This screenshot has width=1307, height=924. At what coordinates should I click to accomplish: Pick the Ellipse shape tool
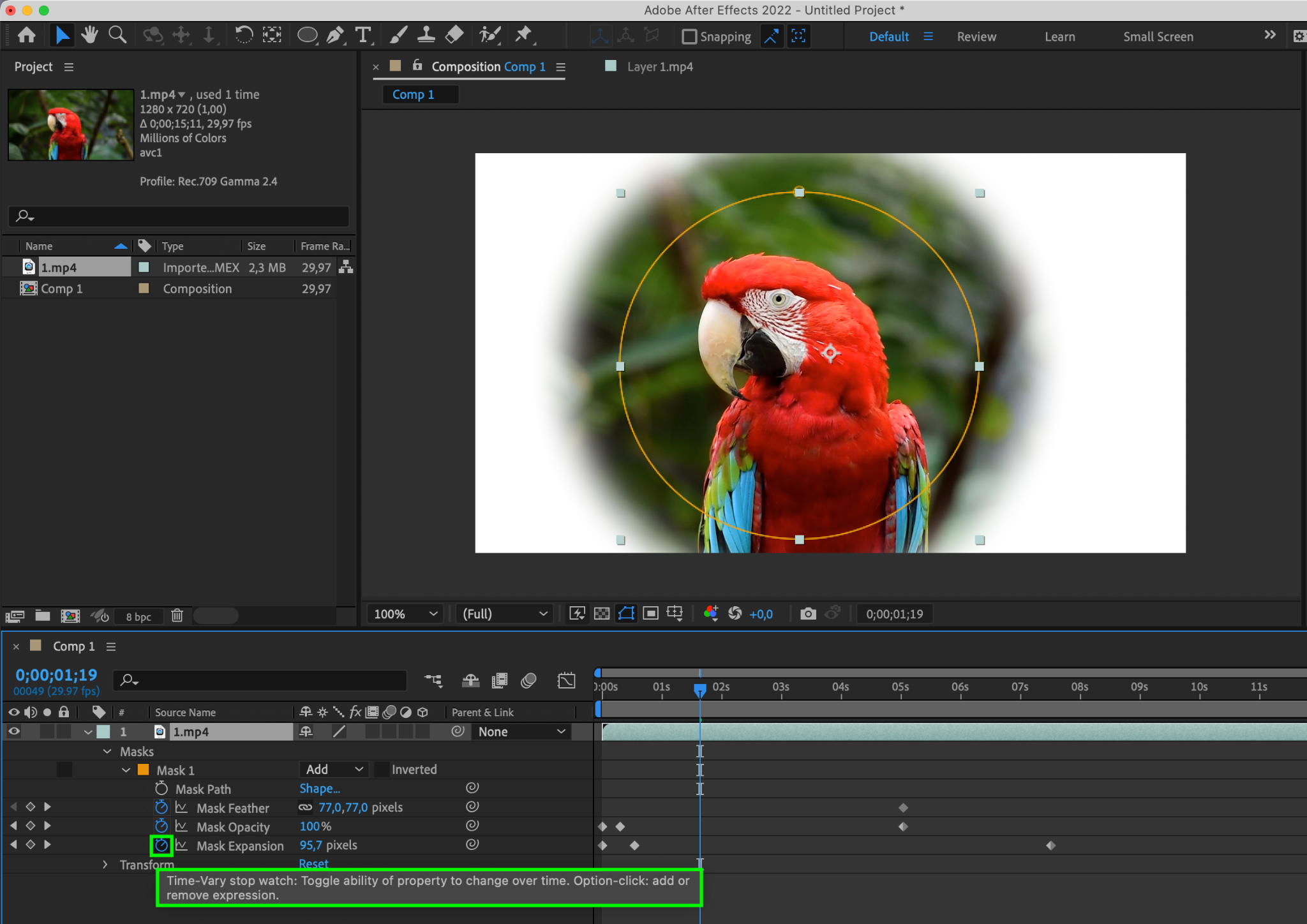coord(307,35)
